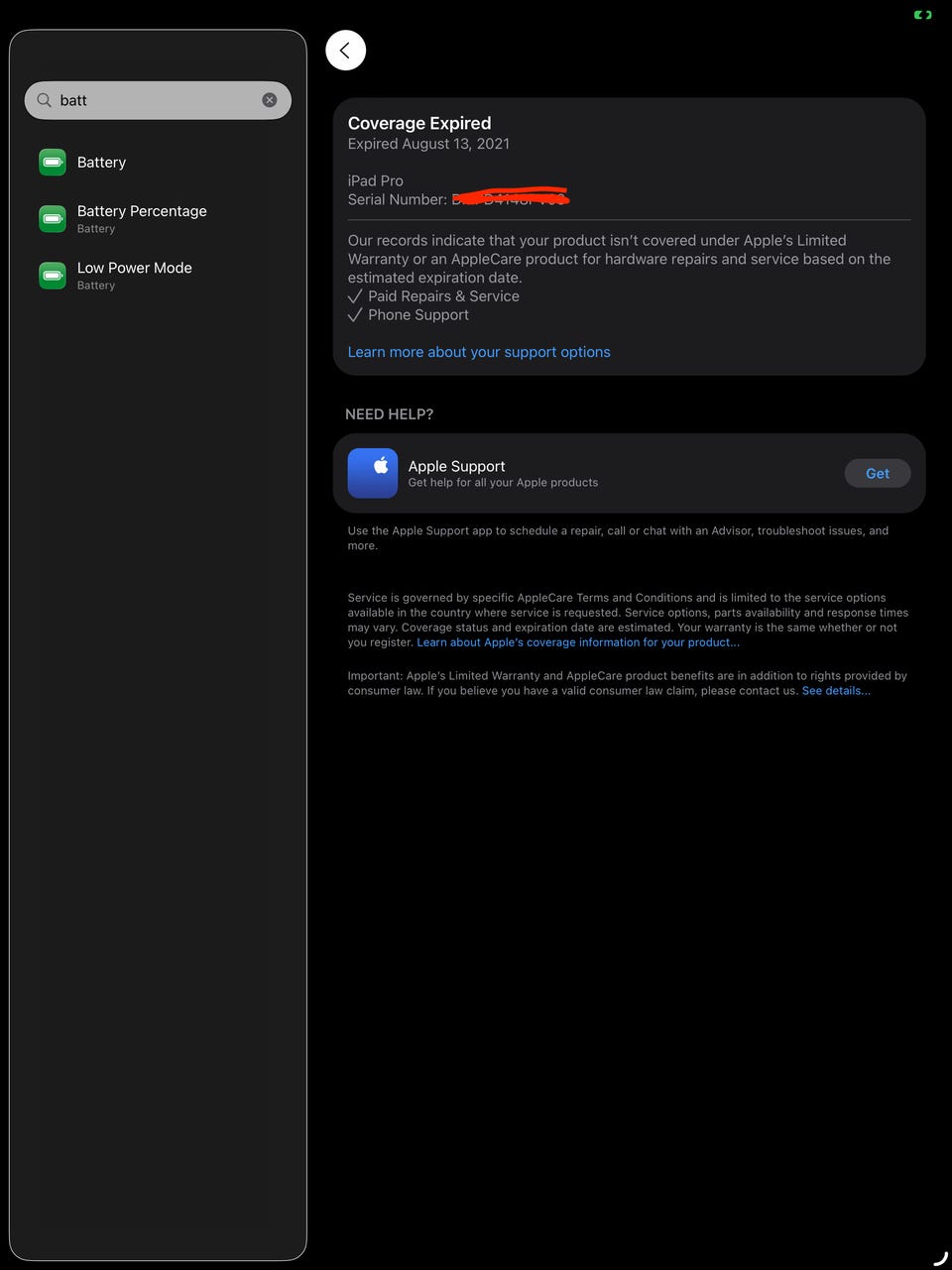Focus the search field containing 'batt'

click(x=158, y=100)
